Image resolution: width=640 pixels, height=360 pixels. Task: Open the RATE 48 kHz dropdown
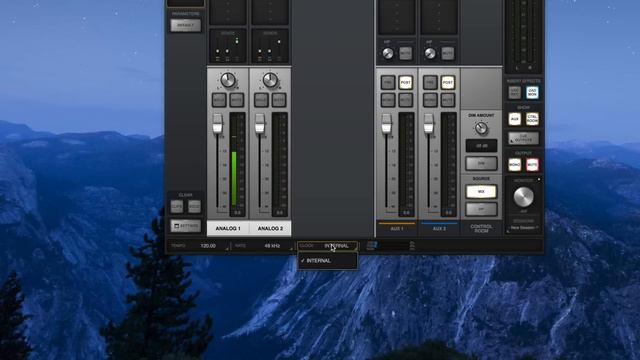point(263,246)
